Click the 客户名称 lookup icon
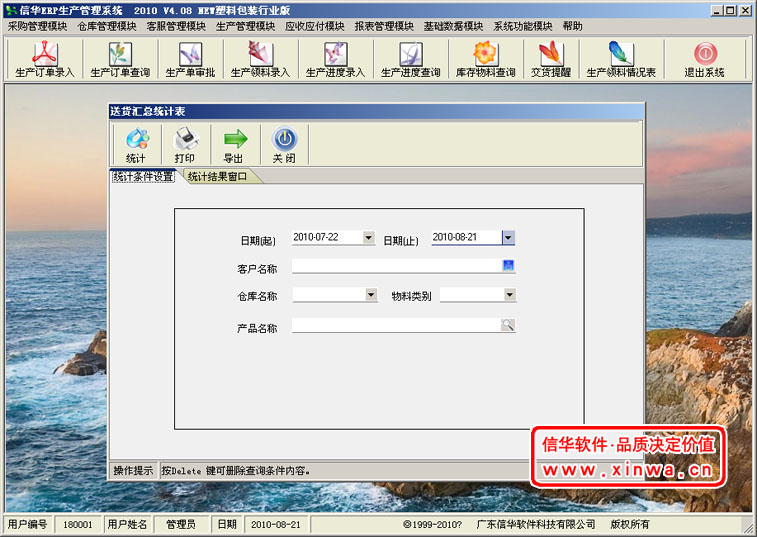 point(508,265)
